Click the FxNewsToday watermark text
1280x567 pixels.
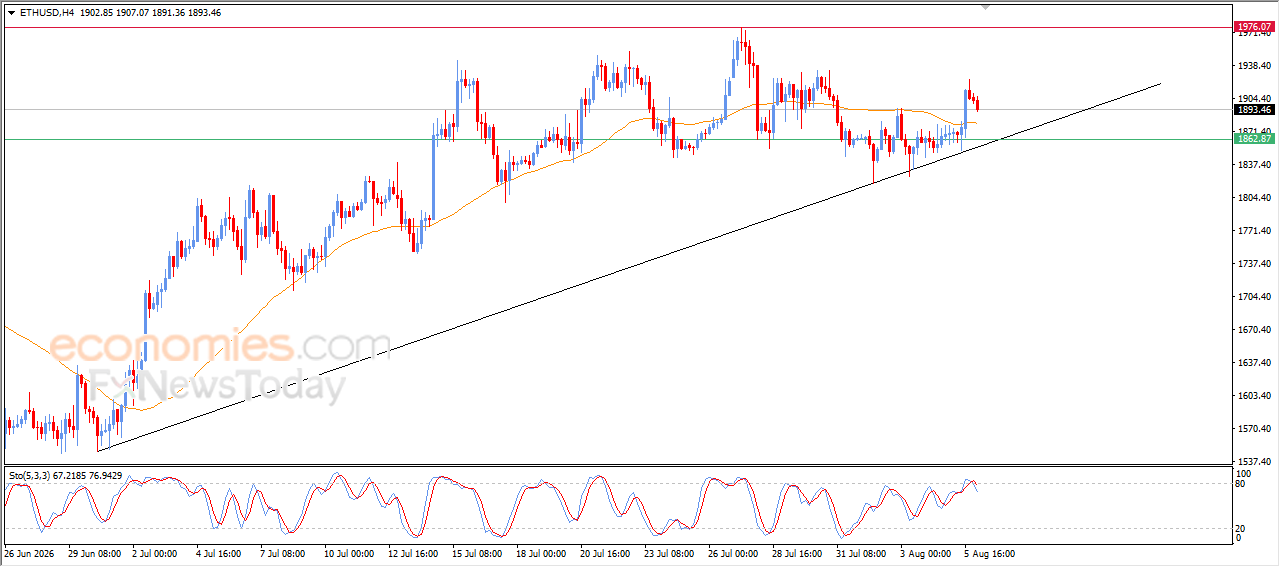tap(215, 385)
